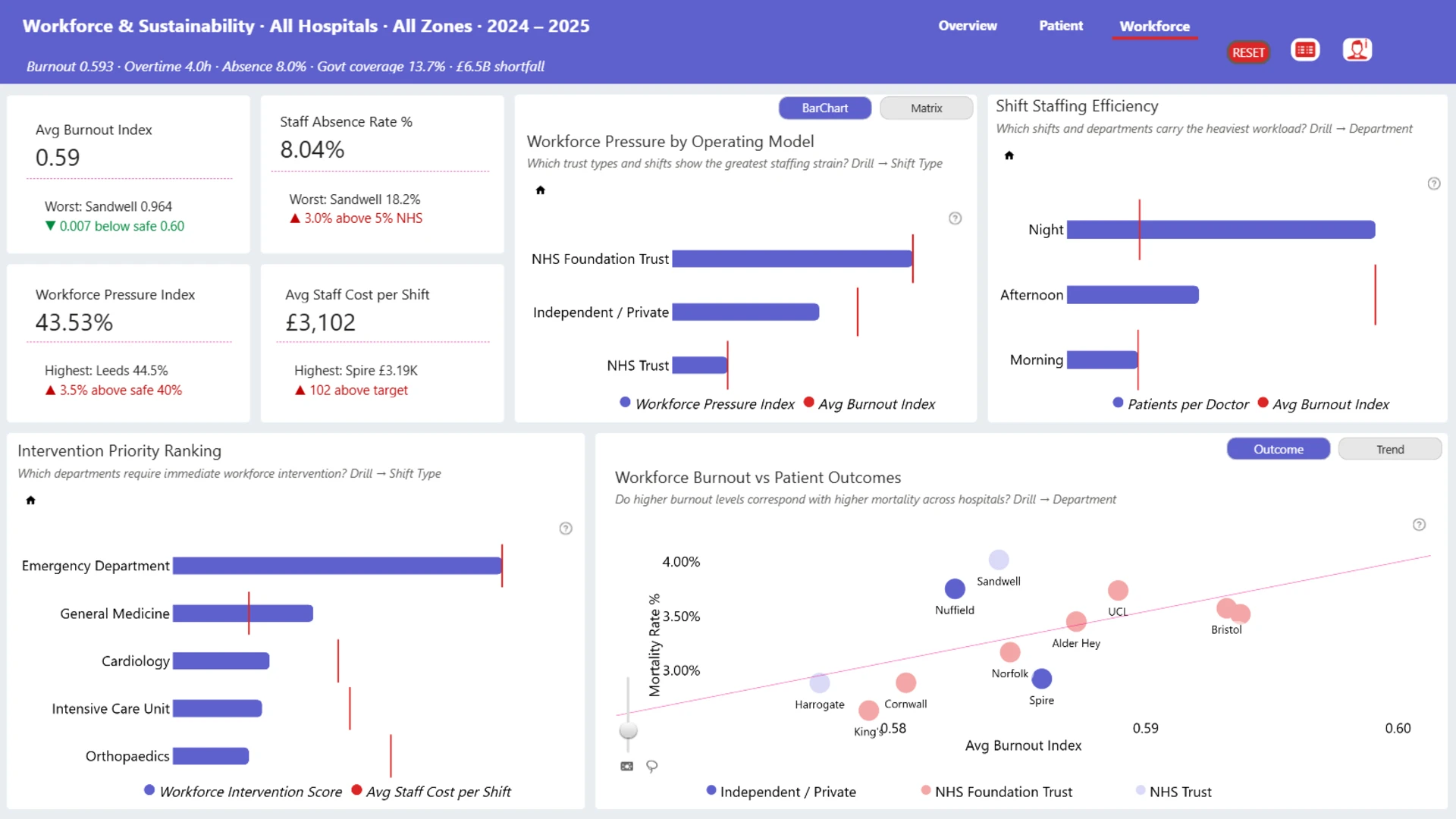Click the red RESET button
1456x819 pixels.
[1248, 52]
